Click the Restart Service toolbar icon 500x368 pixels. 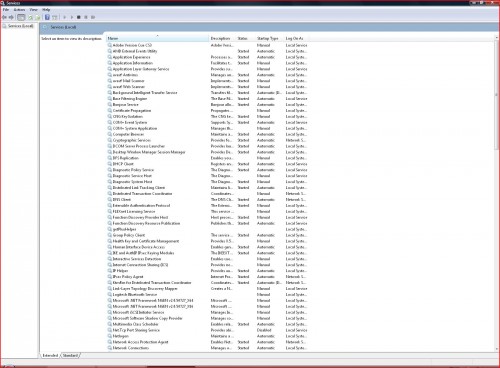click(x=93, y=17)
